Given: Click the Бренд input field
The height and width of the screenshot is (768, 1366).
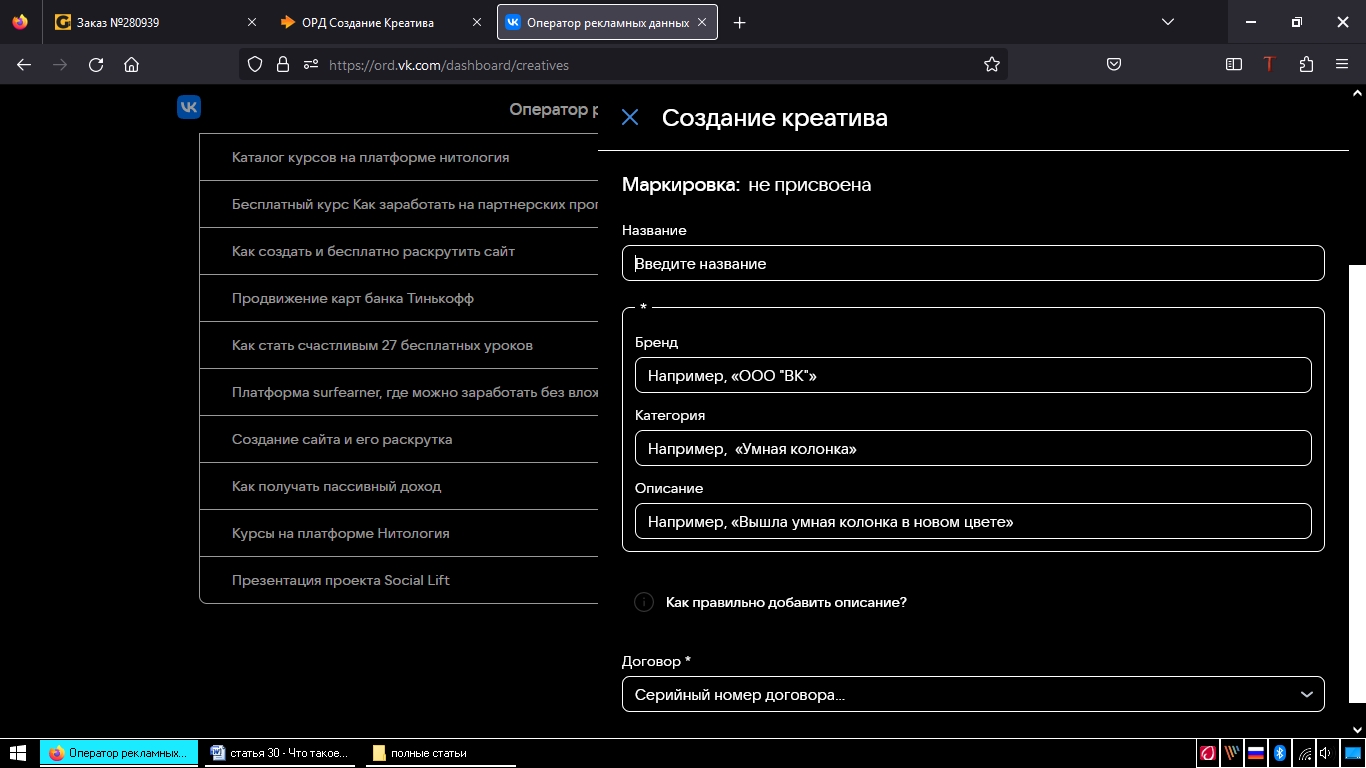Looking at the screenshot, I should 973,375.
